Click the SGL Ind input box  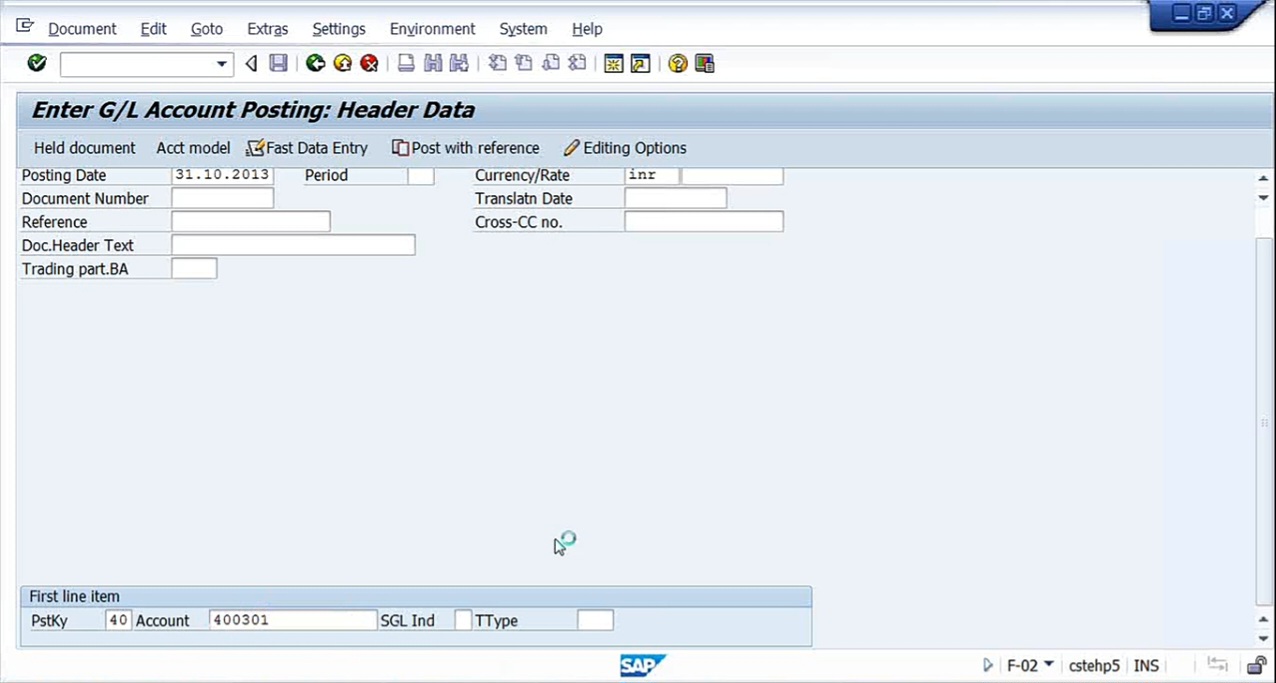tap(463, 620)
